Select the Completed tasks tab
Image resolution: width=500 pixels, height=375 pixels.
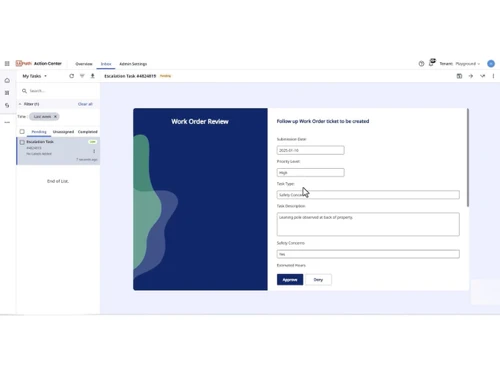[88, 132]
